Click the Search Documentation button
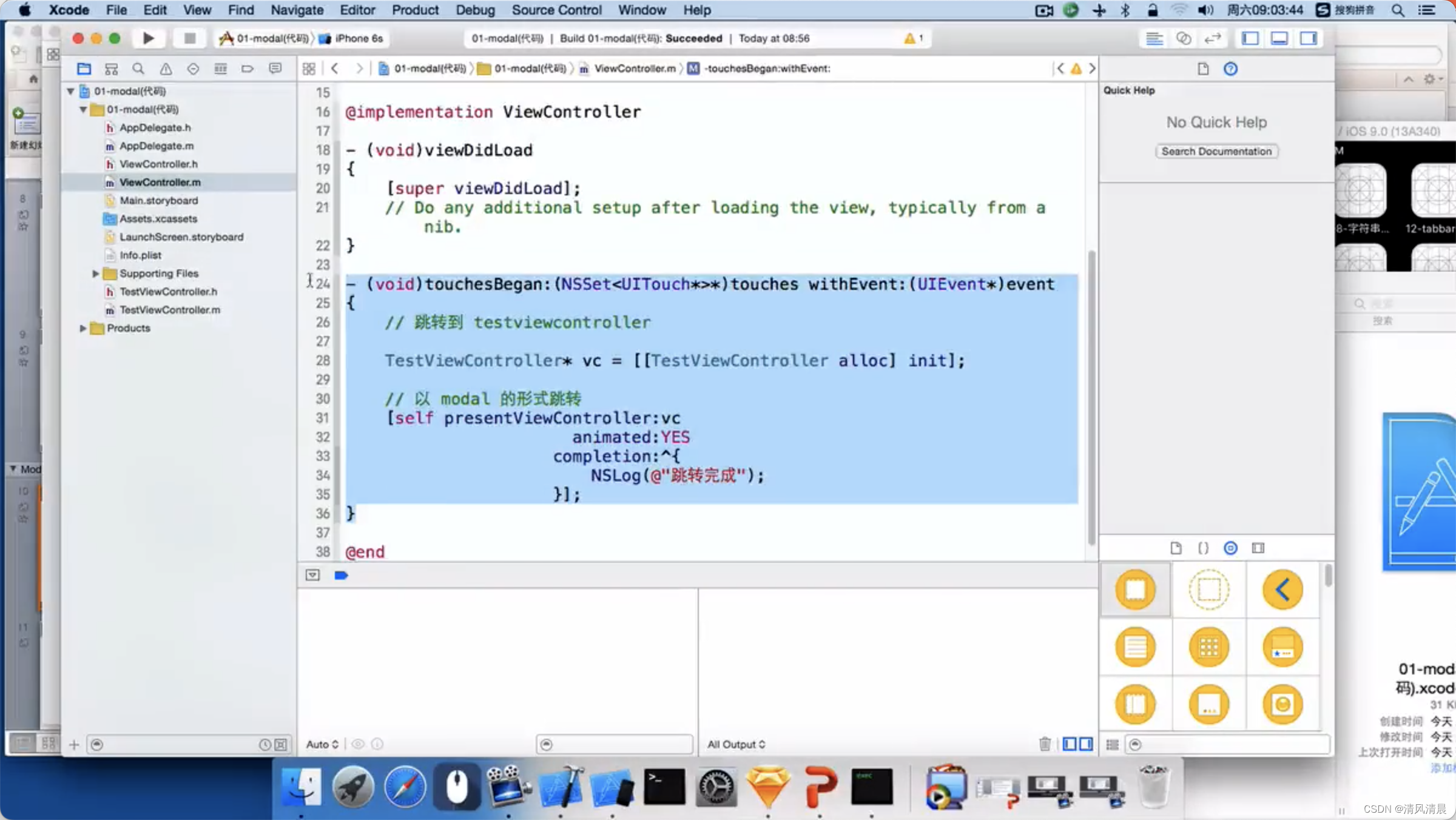Image resolution: width=1456 pixels, height=820 pixels. [1216, 151]
